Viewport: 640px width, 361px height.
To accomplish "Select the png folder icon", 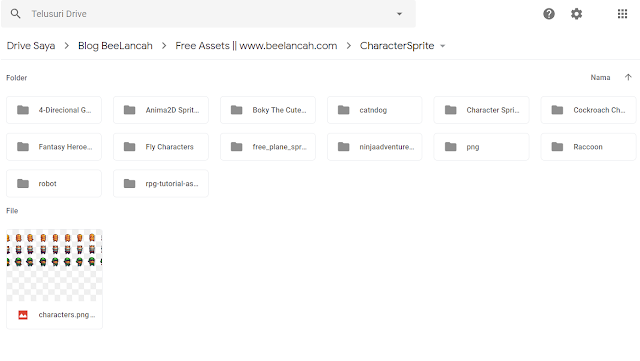I will point(451,147).
